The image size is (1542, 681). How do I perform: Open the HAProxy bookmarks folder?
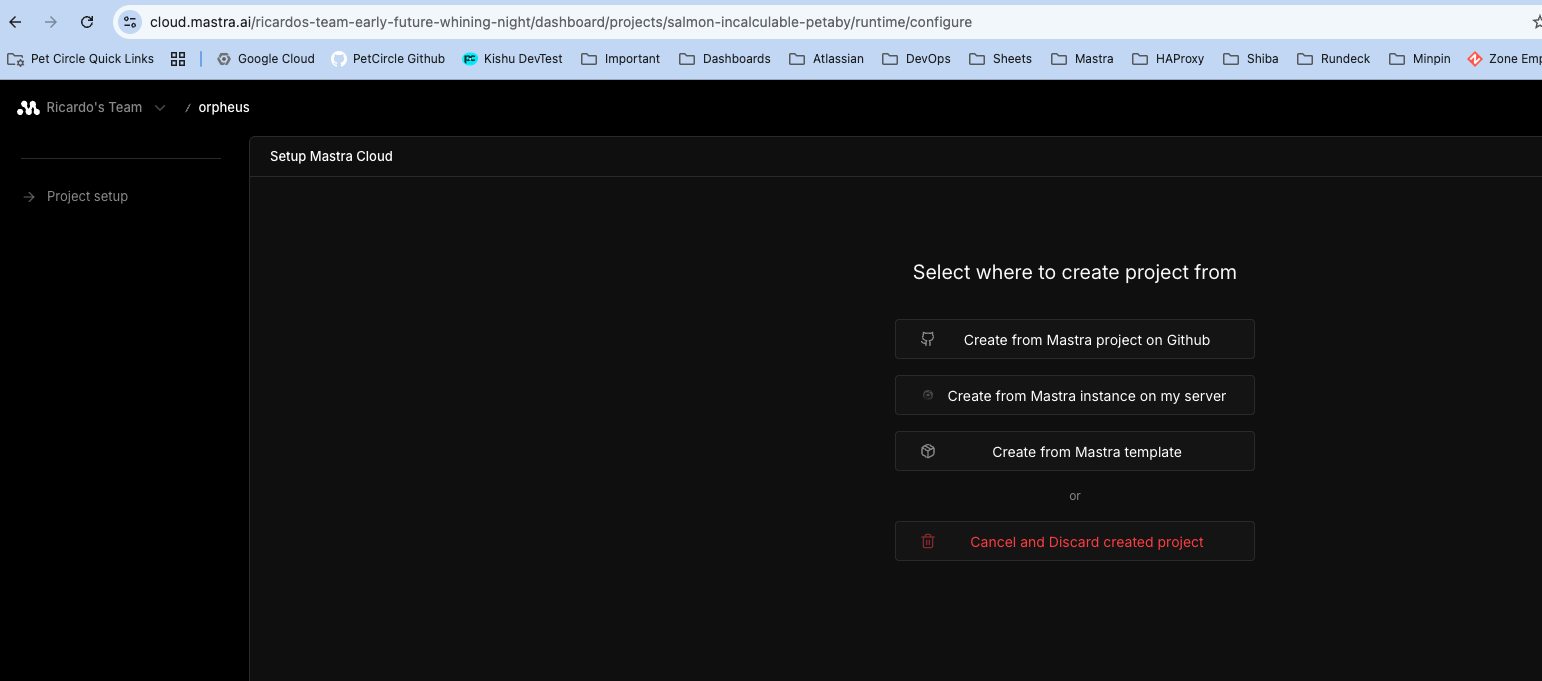point(1167,59)
